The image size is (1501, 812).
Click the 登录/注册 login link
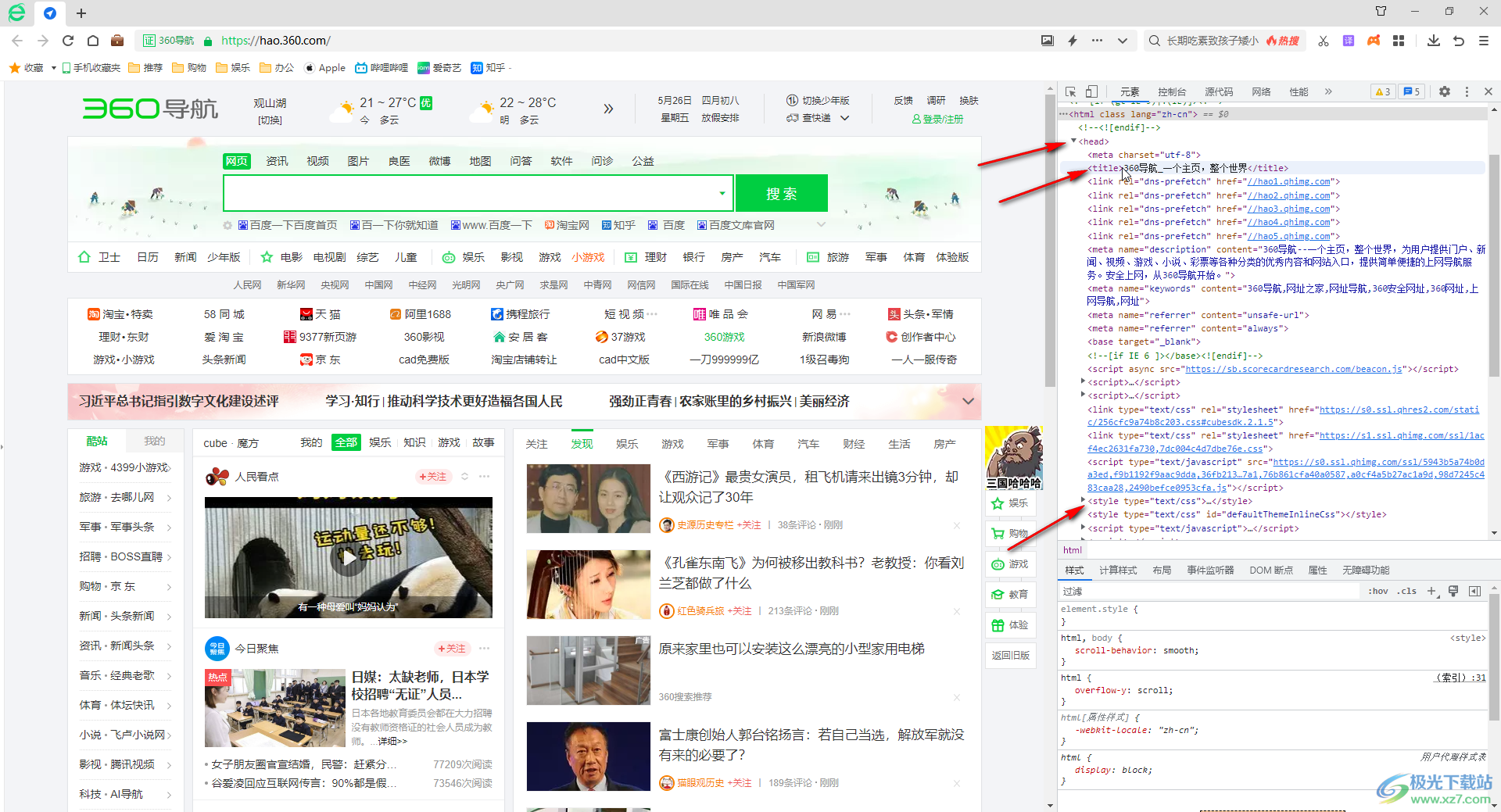coord(937,119)
